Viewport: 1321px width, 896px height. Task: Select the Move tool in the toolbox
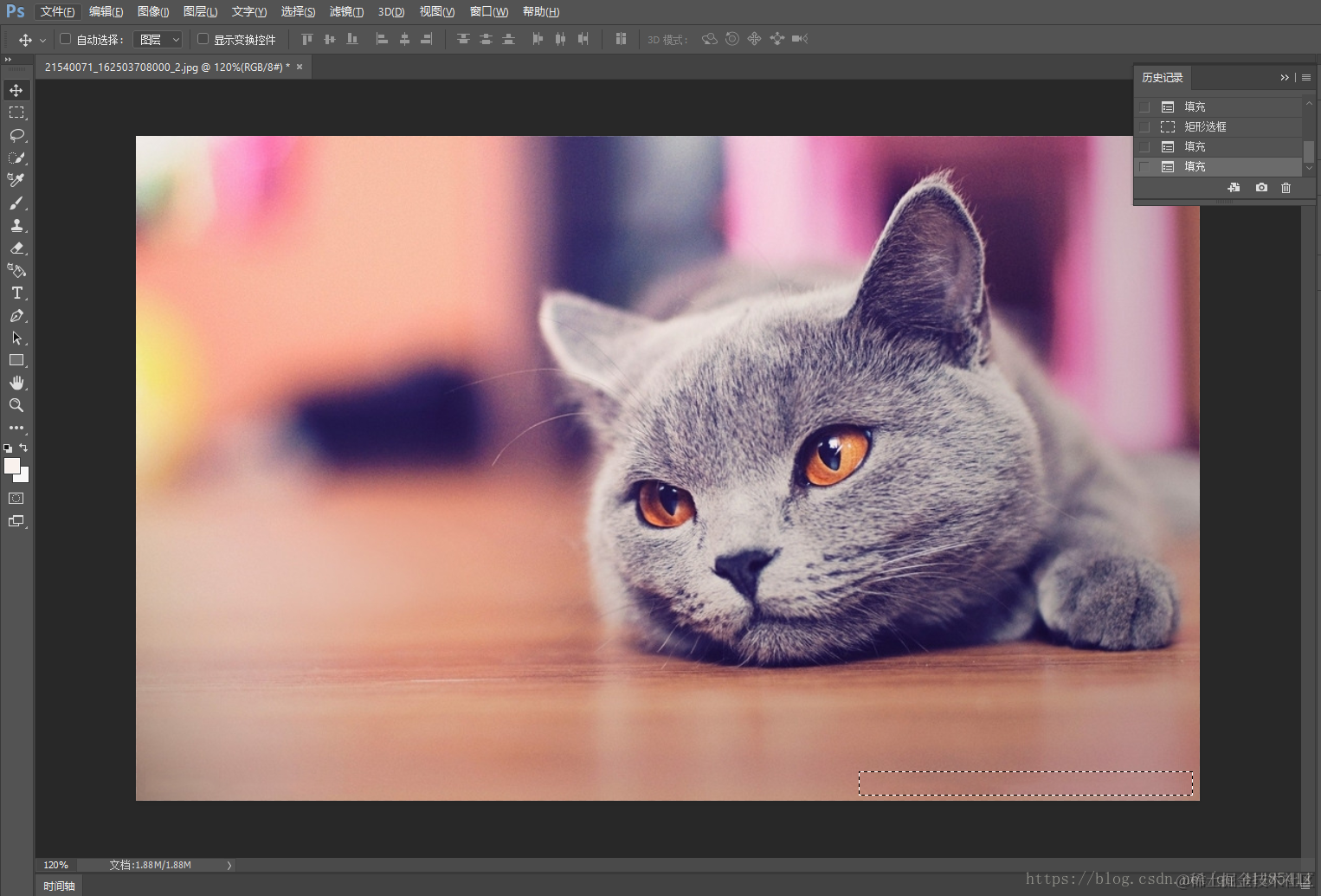pyautogui.click(x=16, y=90)
